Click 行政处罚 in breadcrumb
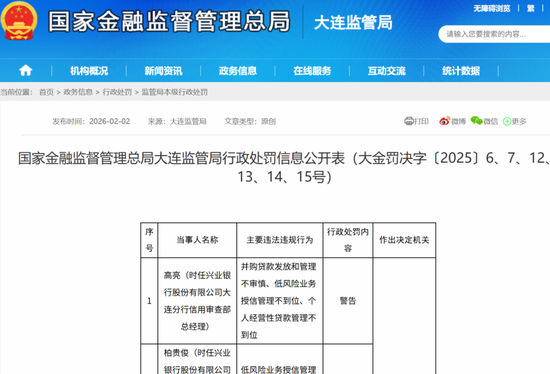550x374 pixels. point(117,92)
